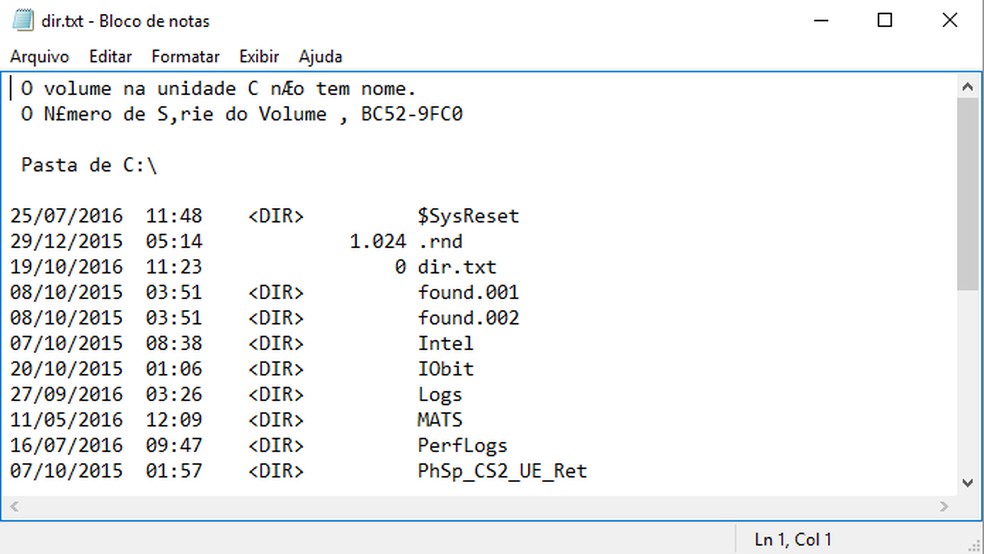Place cursor on the Pasta de C:\ line
Viewport: 984px width, 554px height.
pyautogui.click(x=88, y=165)
